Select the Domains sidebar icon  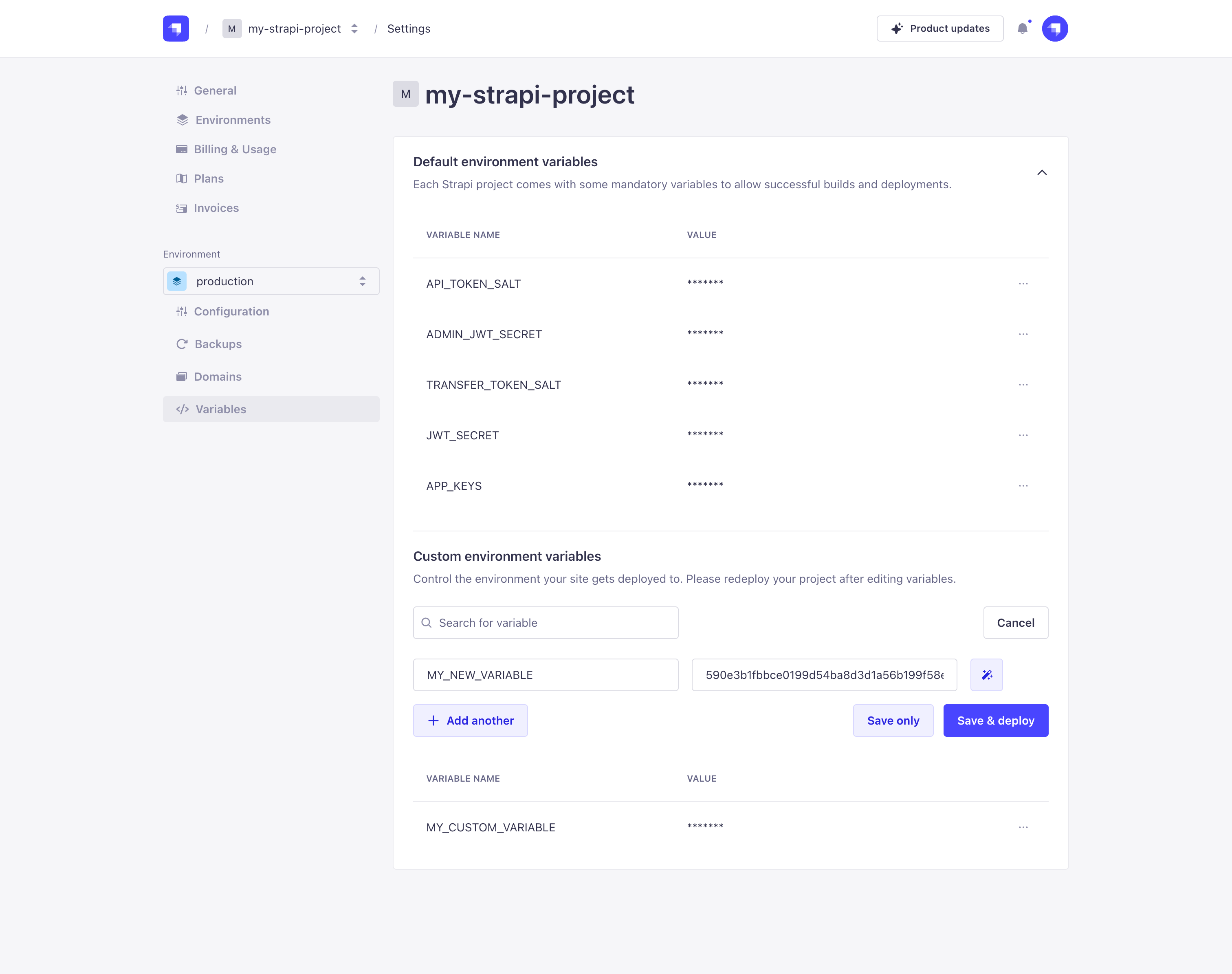(x=182, y=377)
